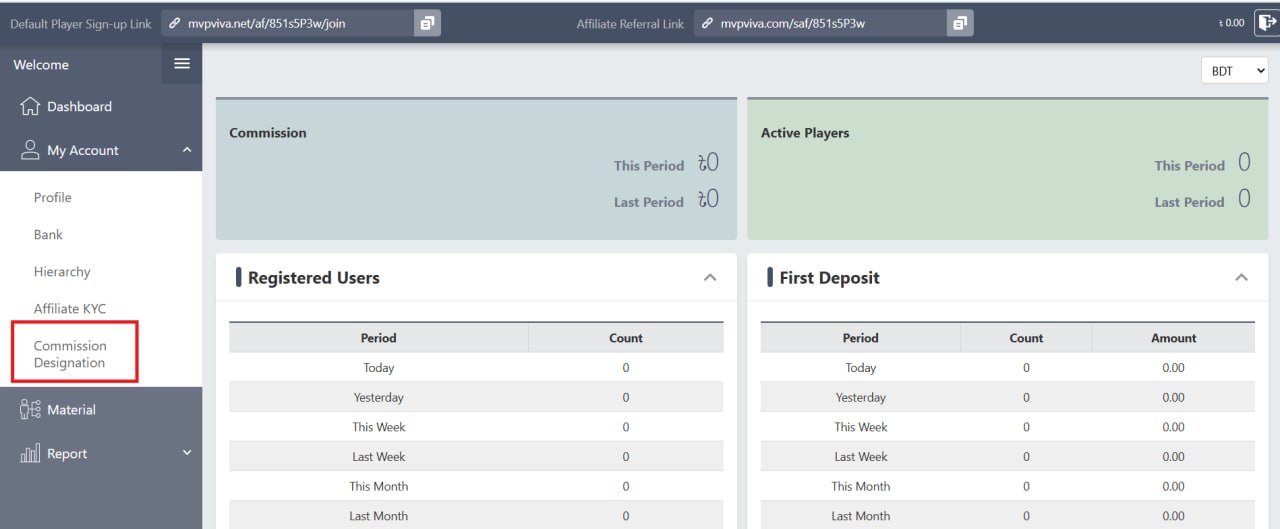The image size is (1280, 529).
Task: Collapse the First Deposit panel
Action: pyautogui.click(x=1241, y=278)
